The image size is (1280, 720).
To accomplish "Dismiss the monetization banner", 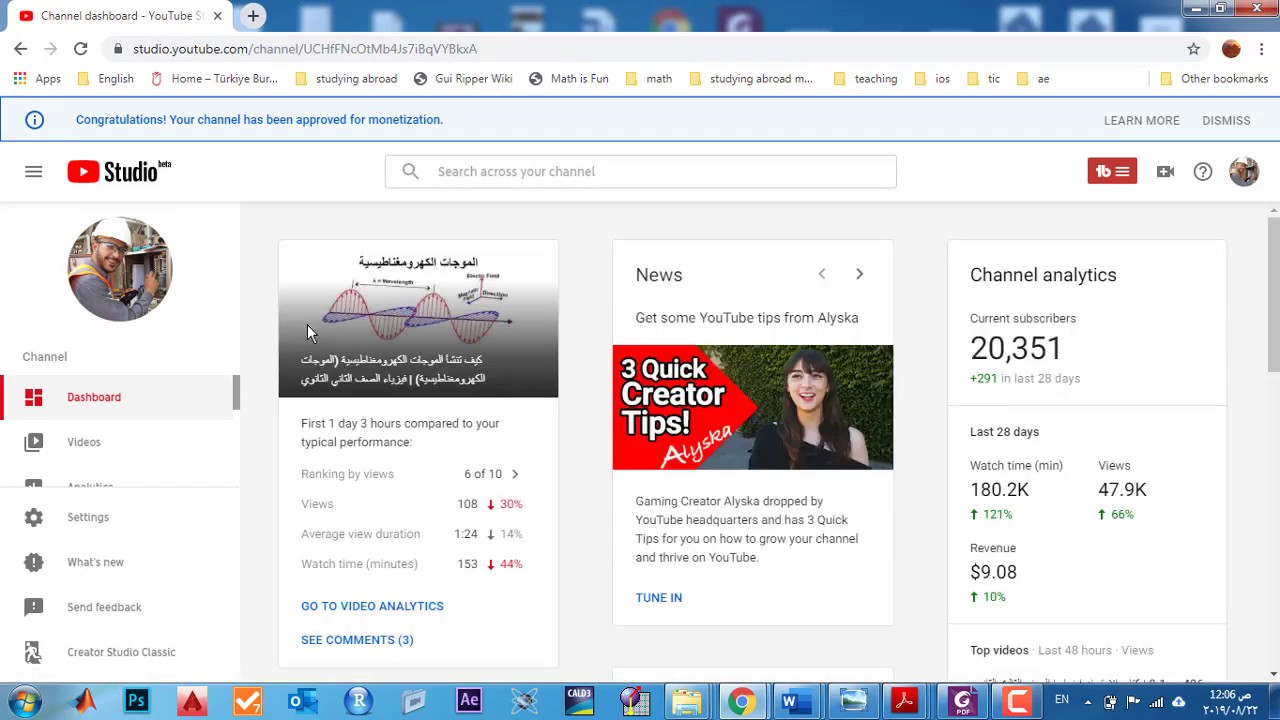I will [x=1226, y=120].
